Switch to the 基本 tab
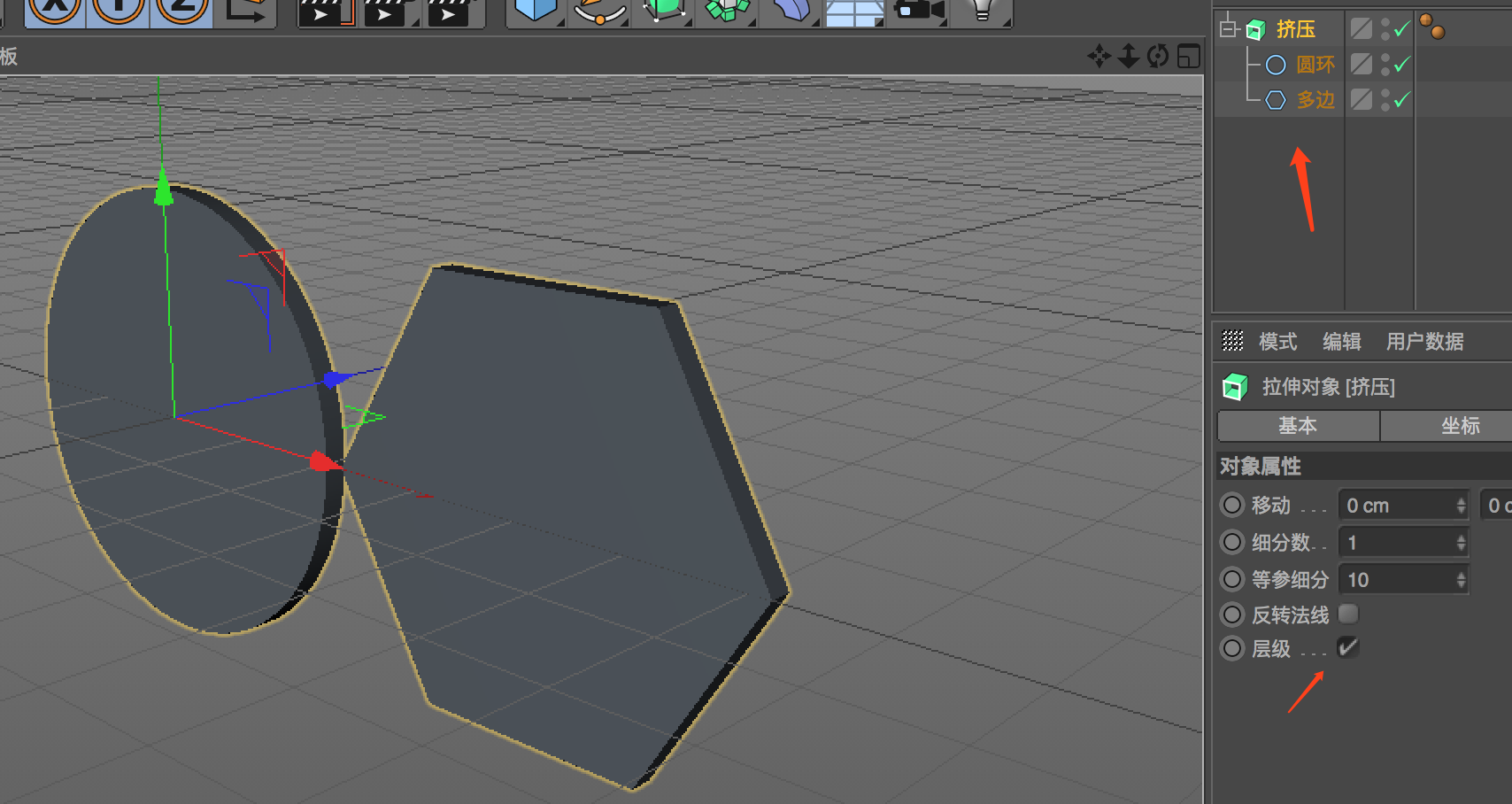This screenshot has height=804, width=1512. [1299, 426]
